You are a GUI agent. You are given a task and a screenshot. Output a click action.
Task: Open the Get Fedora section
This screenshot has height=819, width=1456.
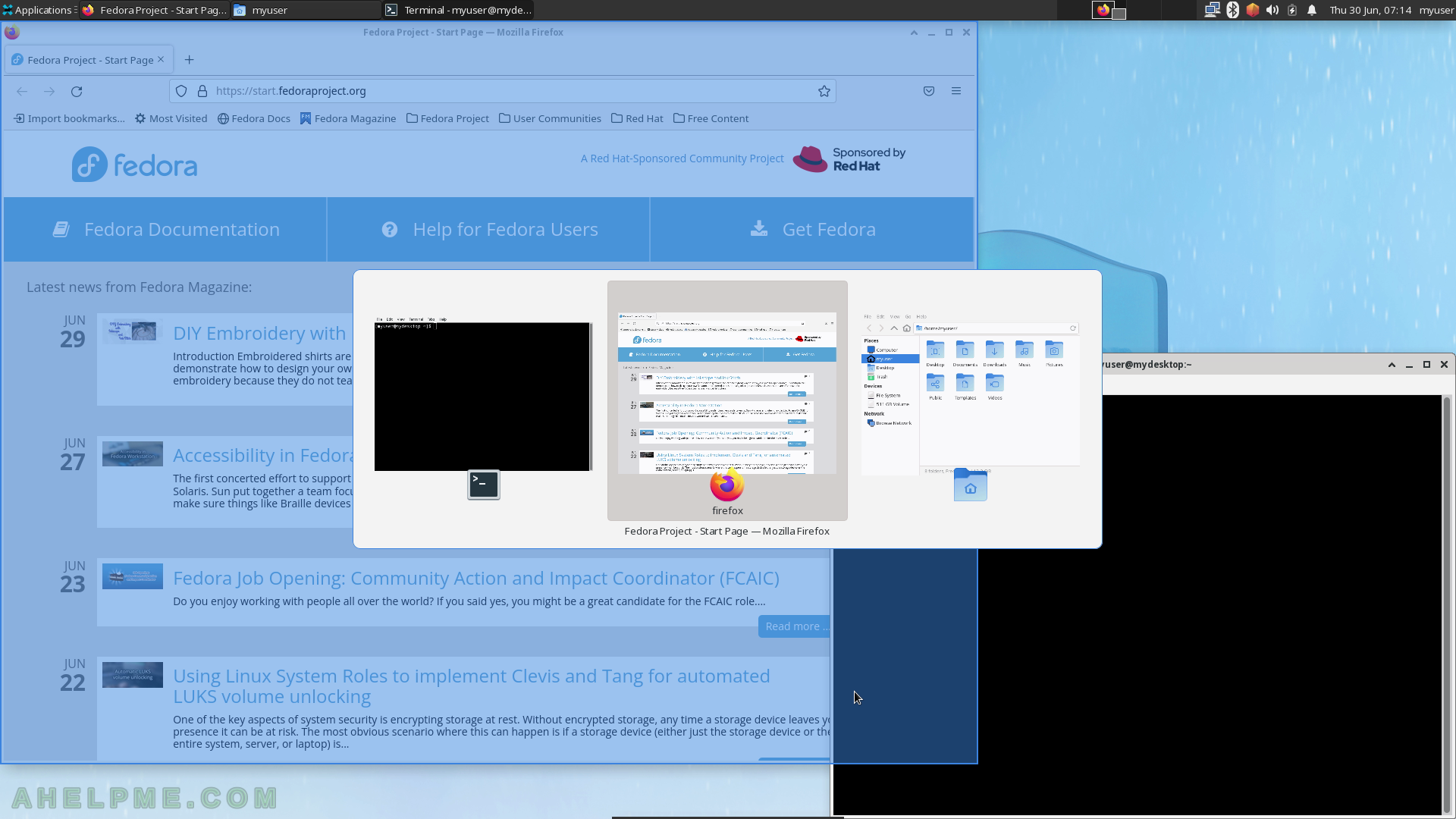[x=812, y=229]
